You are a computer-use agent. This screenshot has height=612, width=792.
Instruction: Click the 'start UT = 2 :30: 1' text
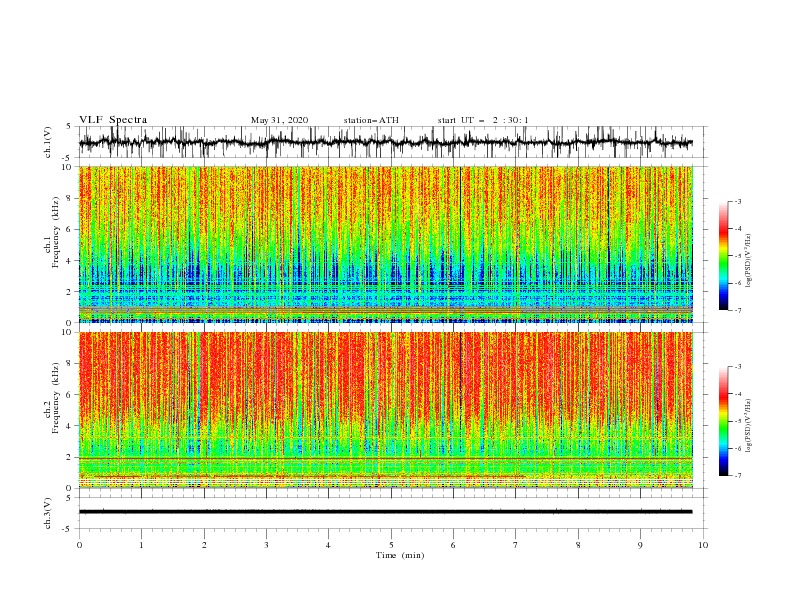click(483, 120)
